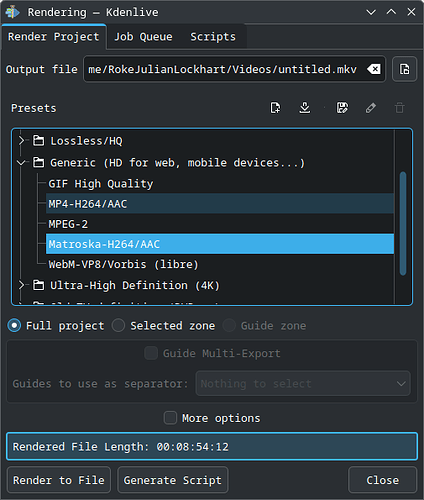
Task: Collapse the Generic preset group
Action: coord(21,163)
